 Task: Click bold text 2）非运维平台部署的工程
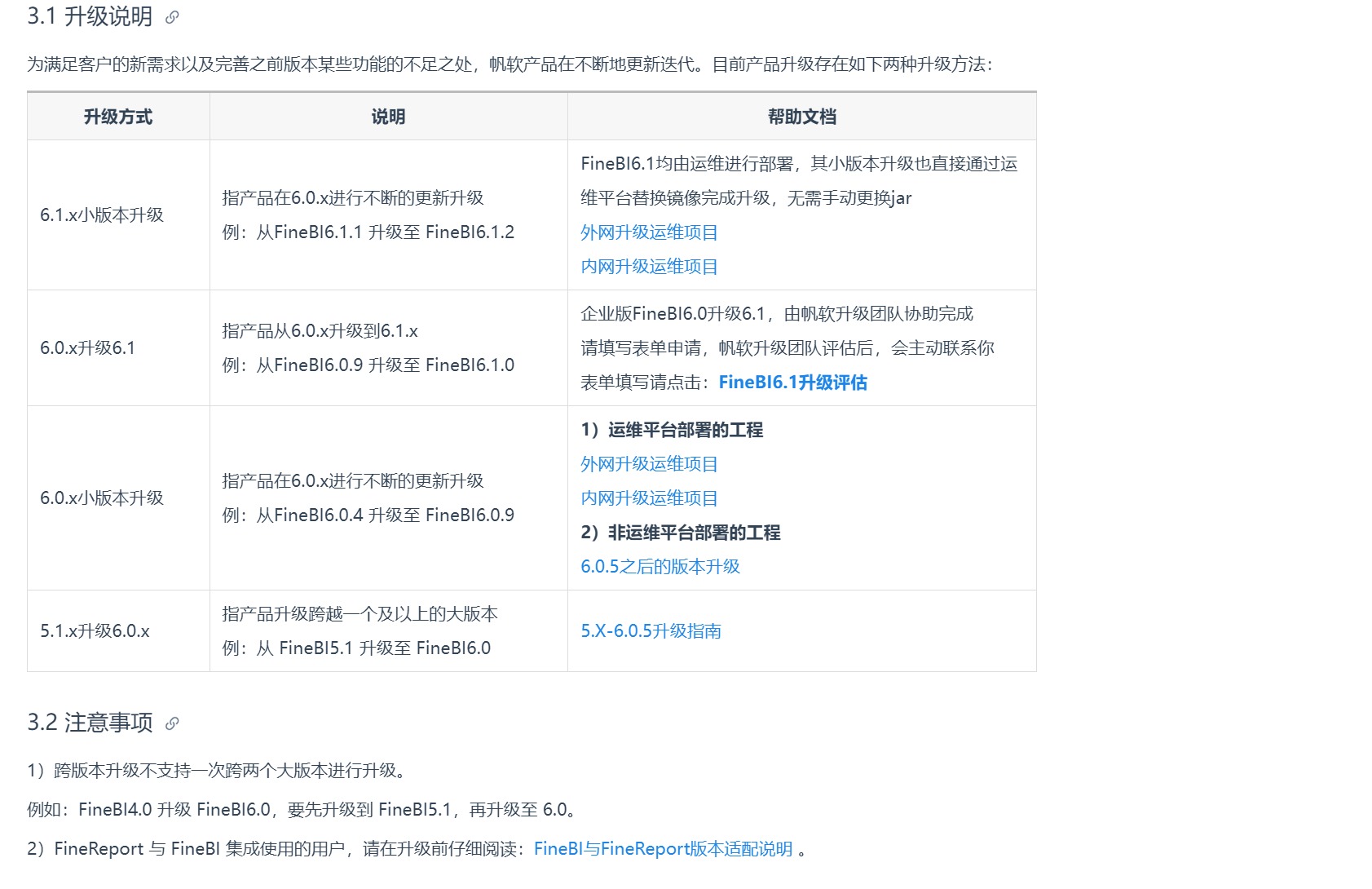[x=681, y=533]
